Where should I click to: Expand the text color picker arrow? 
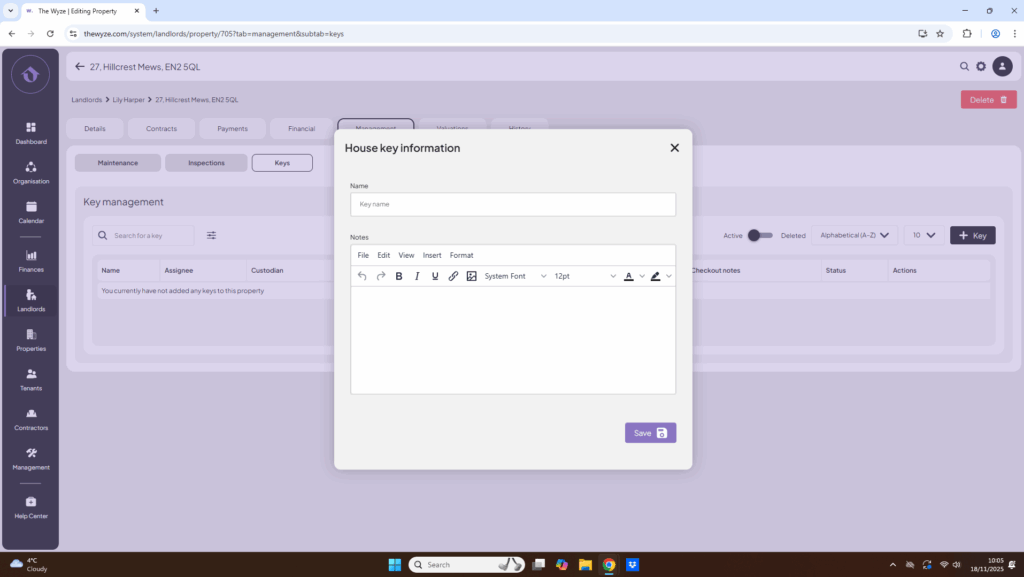(x=642, y=276)
